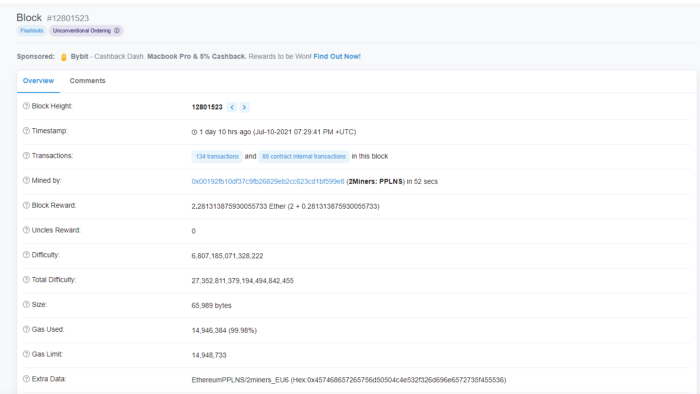
Task: Click help icon beside Uncles Reward
Action: 26,230
